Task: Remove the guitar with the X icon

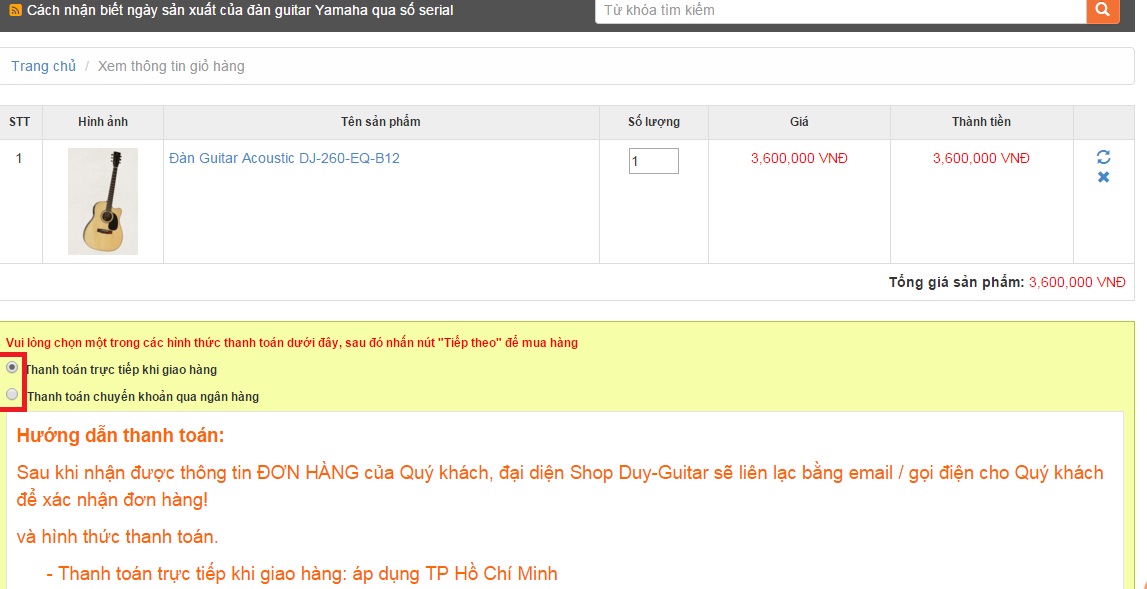Action: 1103,177
